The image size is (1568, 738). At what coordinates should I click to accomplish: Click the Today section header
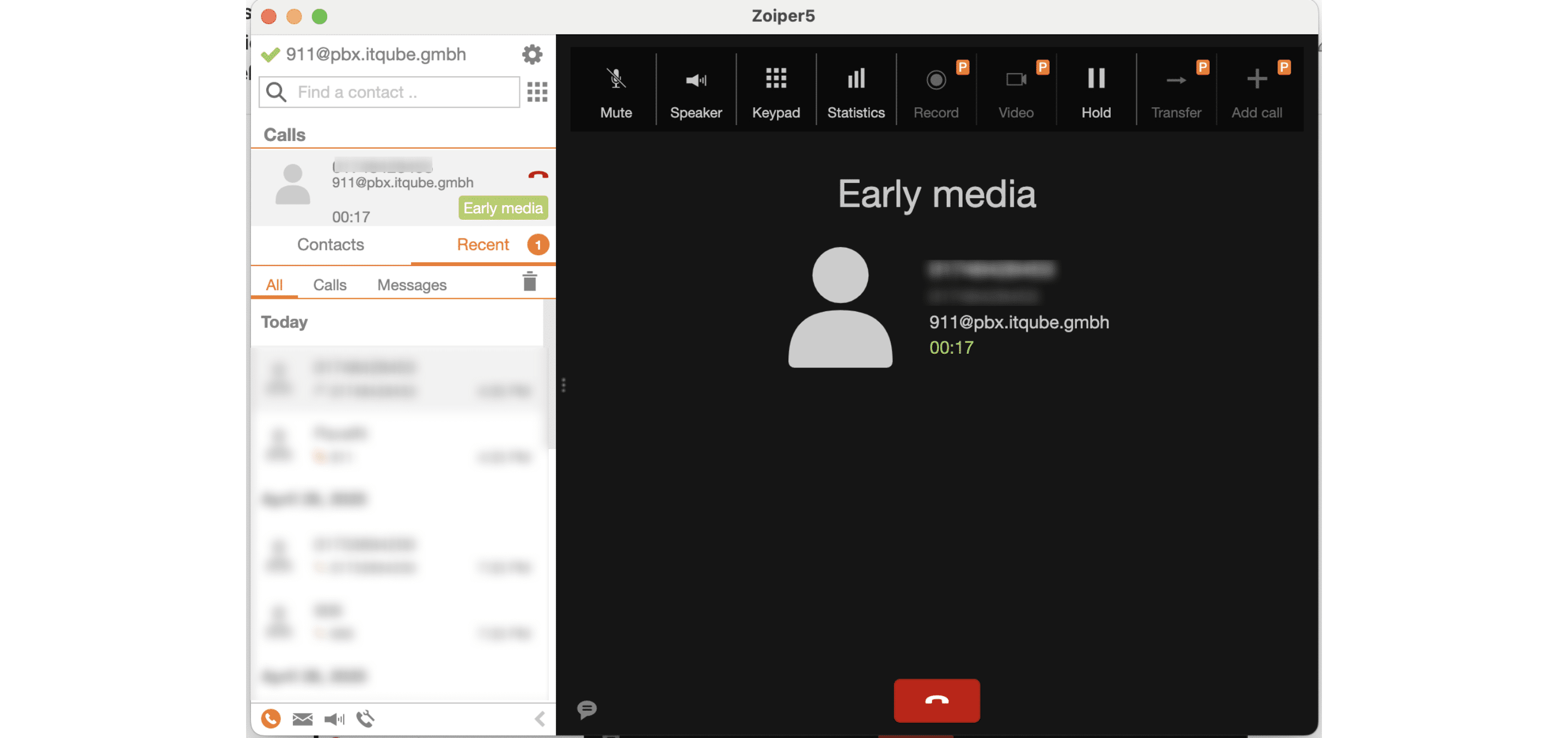pyautogui.click(x=284, y=322)
